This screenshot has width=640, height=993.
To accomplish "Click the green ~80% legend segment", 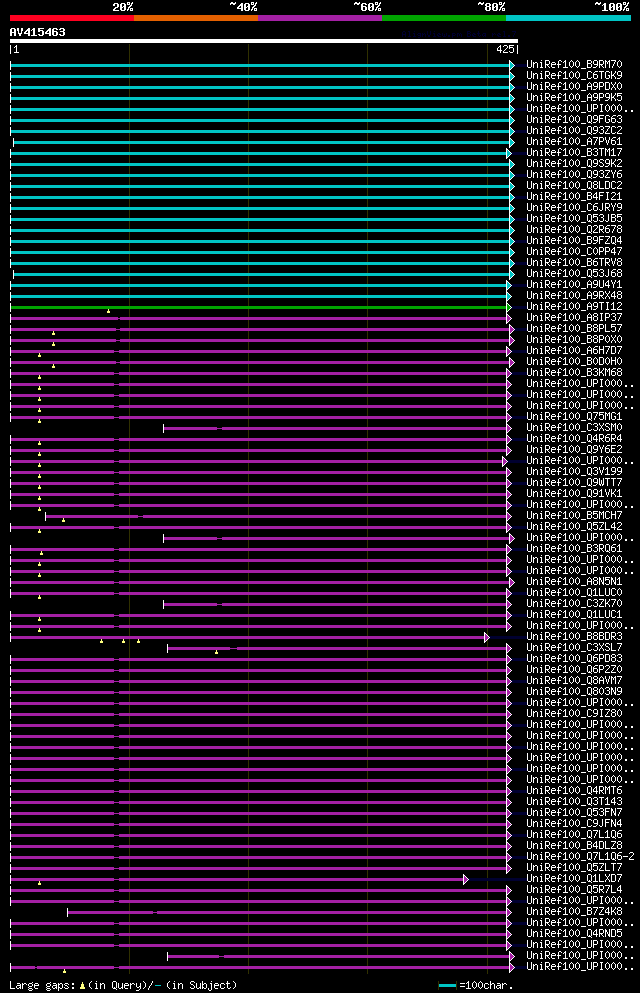I will pos(444,18).
